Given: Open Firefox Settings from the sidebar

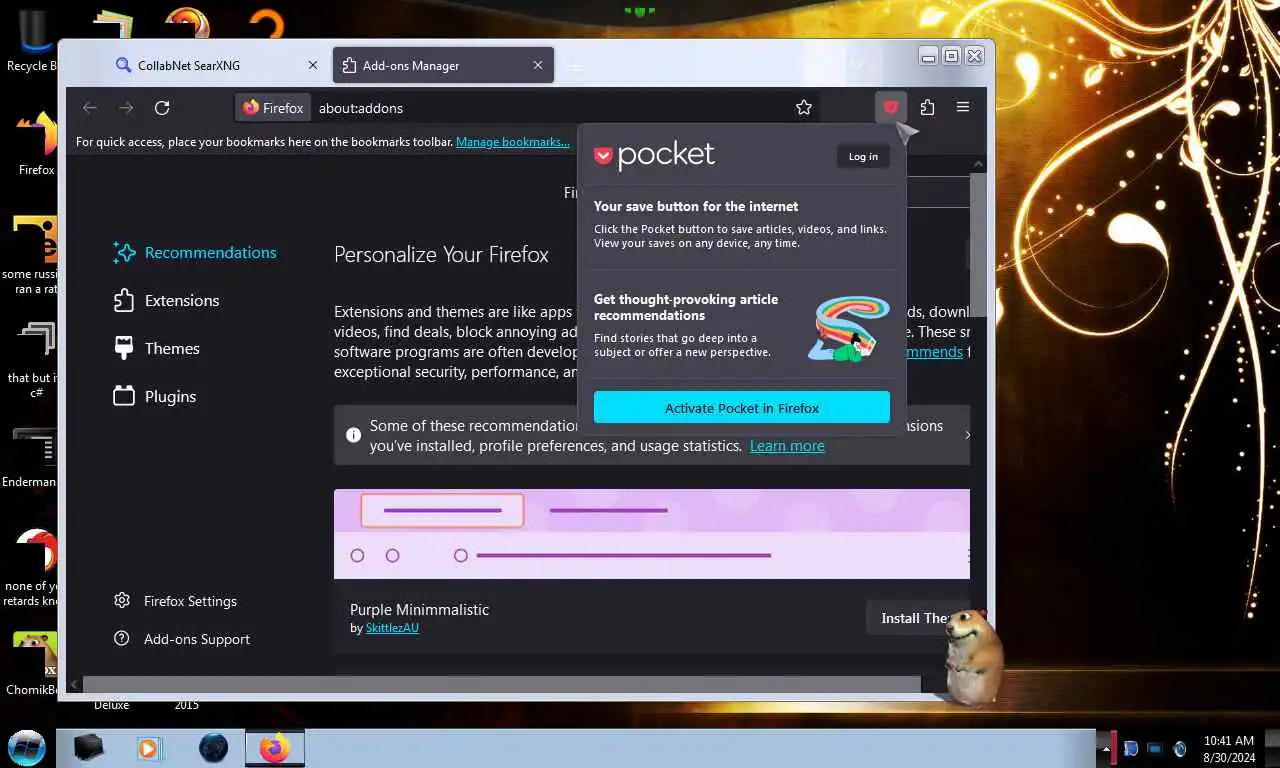Looking at the screenshot, I should [x=176, y=601].
